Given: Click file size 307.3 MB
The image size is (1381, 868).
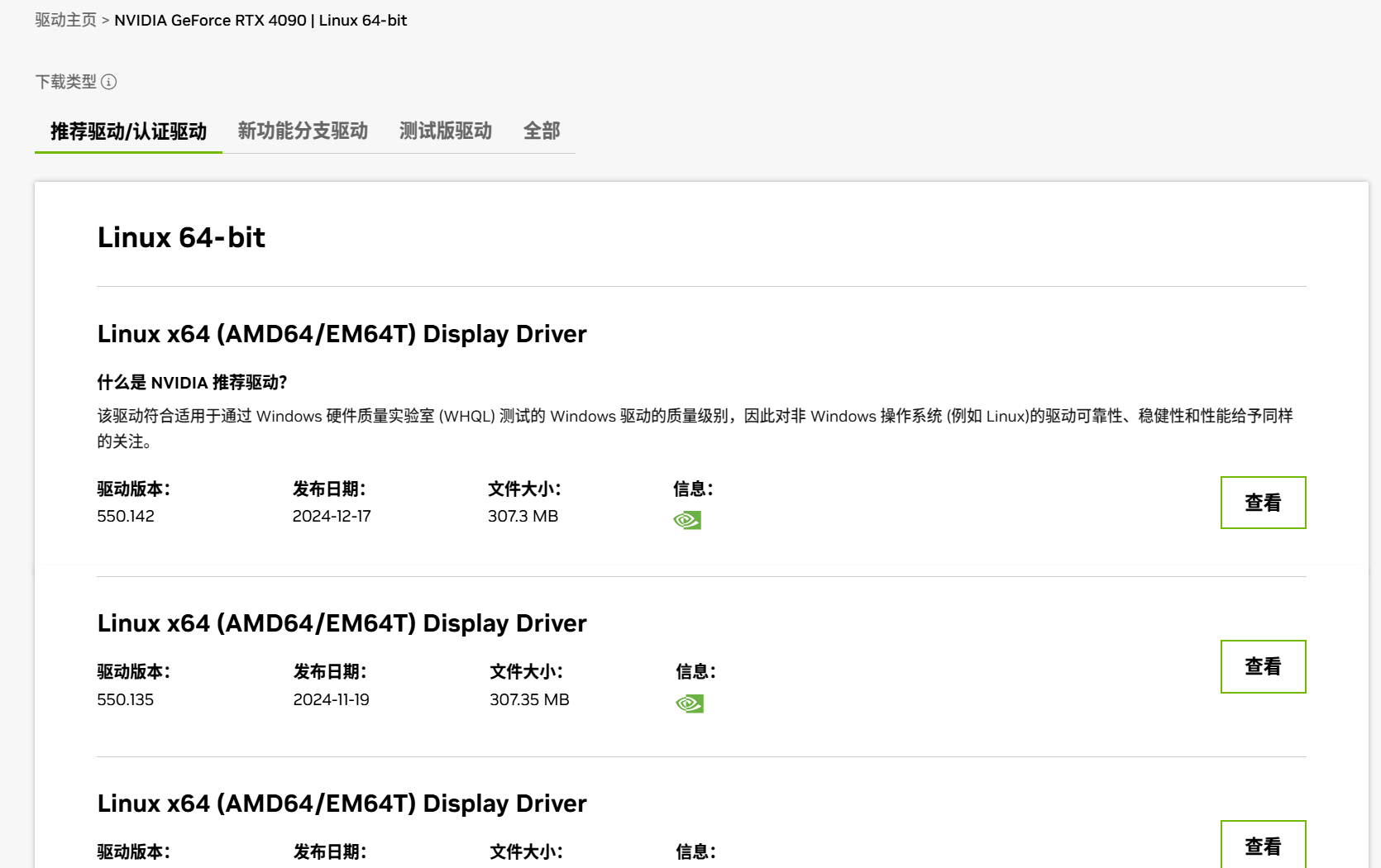Looking at the screenshot, I should coord(523,516).
